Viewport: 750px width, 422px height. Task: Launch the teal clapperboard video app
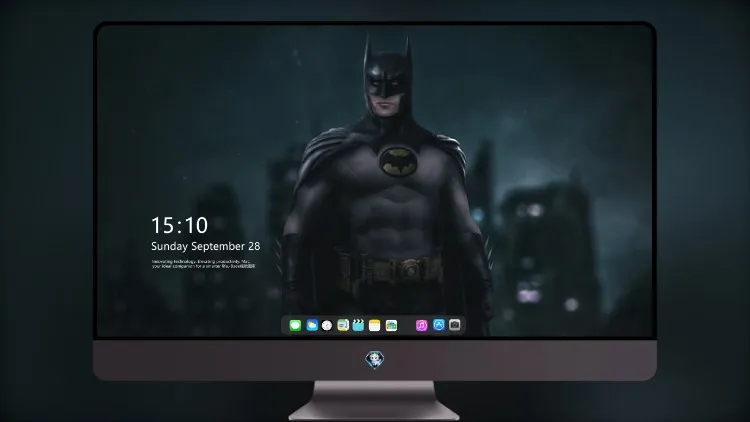tap(358, 325)
